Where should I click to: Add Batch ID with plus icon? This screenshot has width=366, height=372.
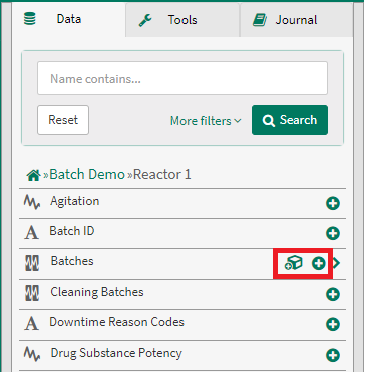click(333, 233)
